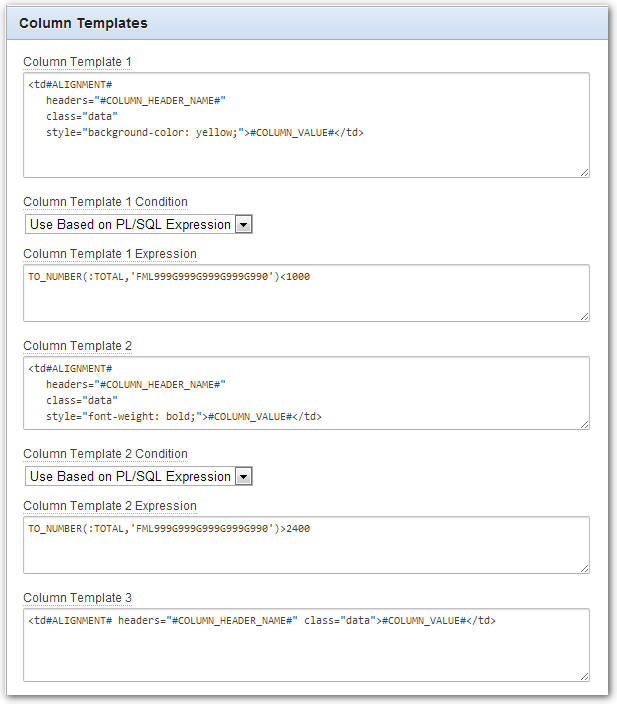Click the Column Template 1 Expression resize grip

click(x=584, y=317)
